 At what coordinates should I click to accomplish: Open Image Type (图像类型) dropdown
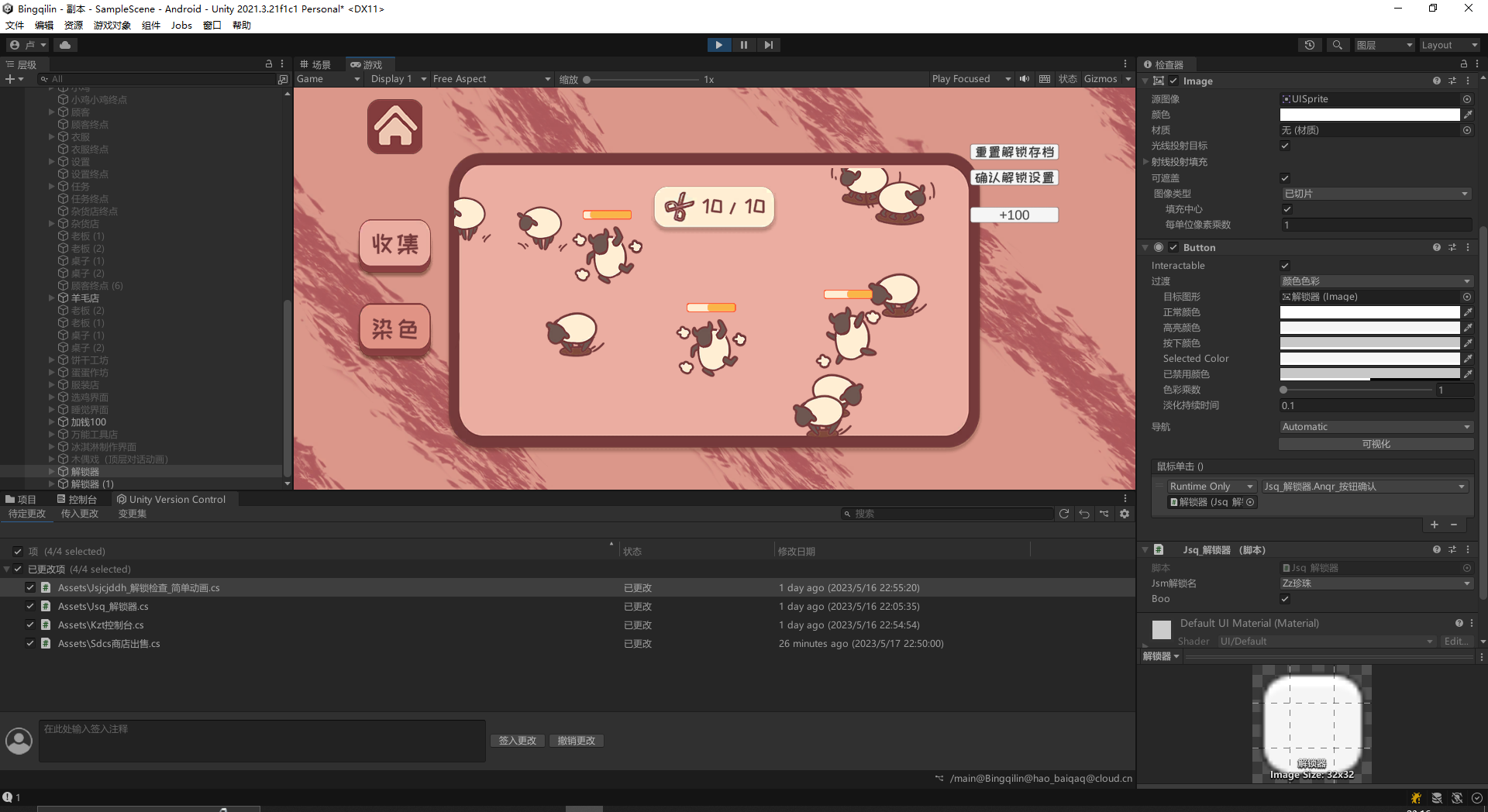coord(1376,194)
